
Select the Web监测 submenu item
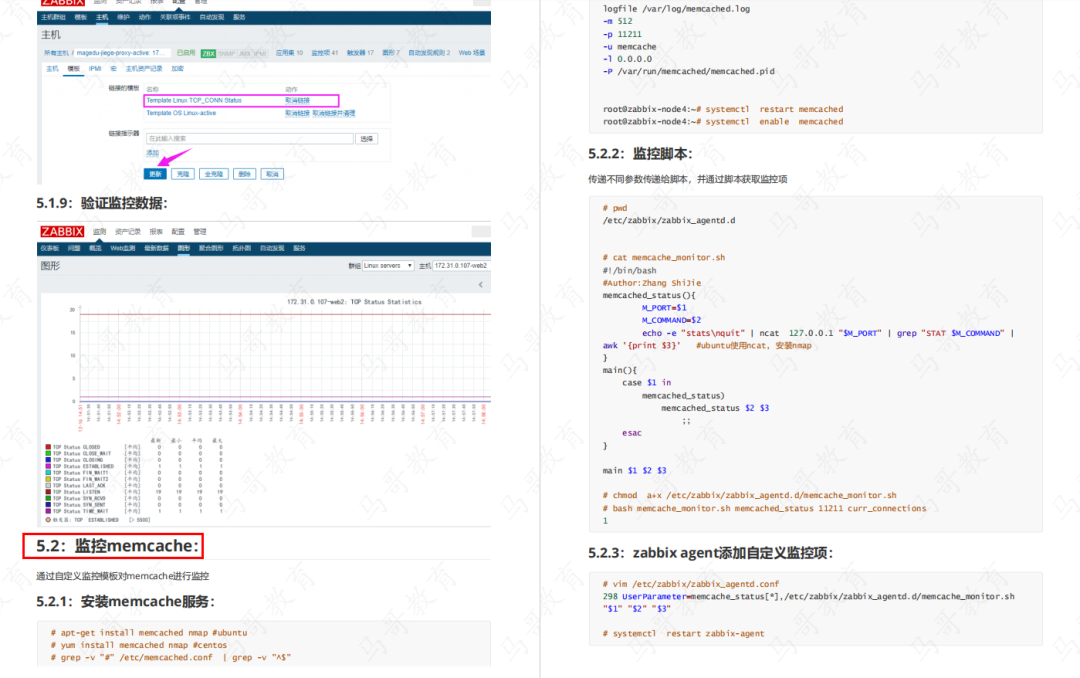[123, 248]
